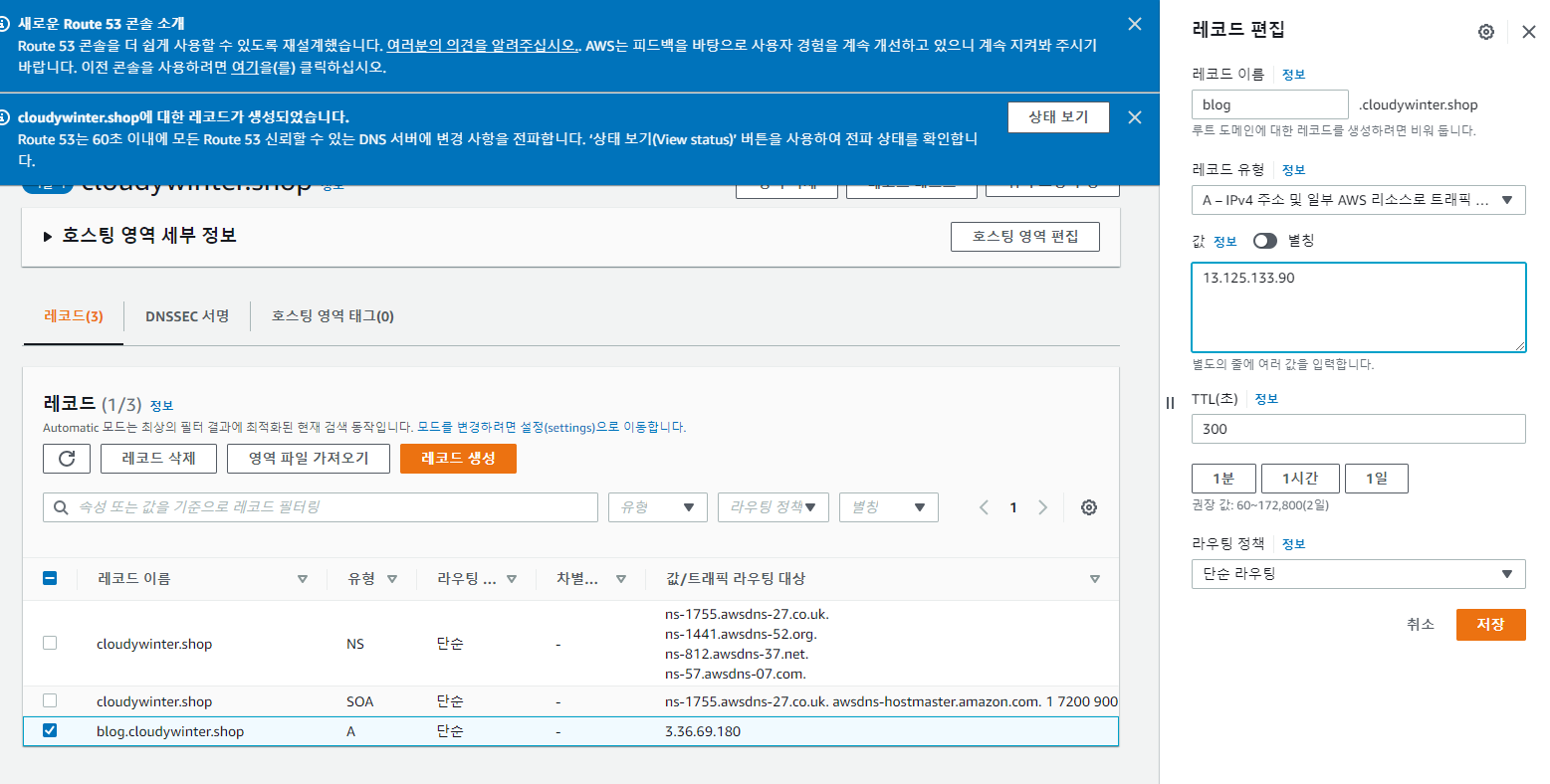Dismiss the record created notification
Image resolution: width=1550 pixels, height=784 pixels.
1135,117
